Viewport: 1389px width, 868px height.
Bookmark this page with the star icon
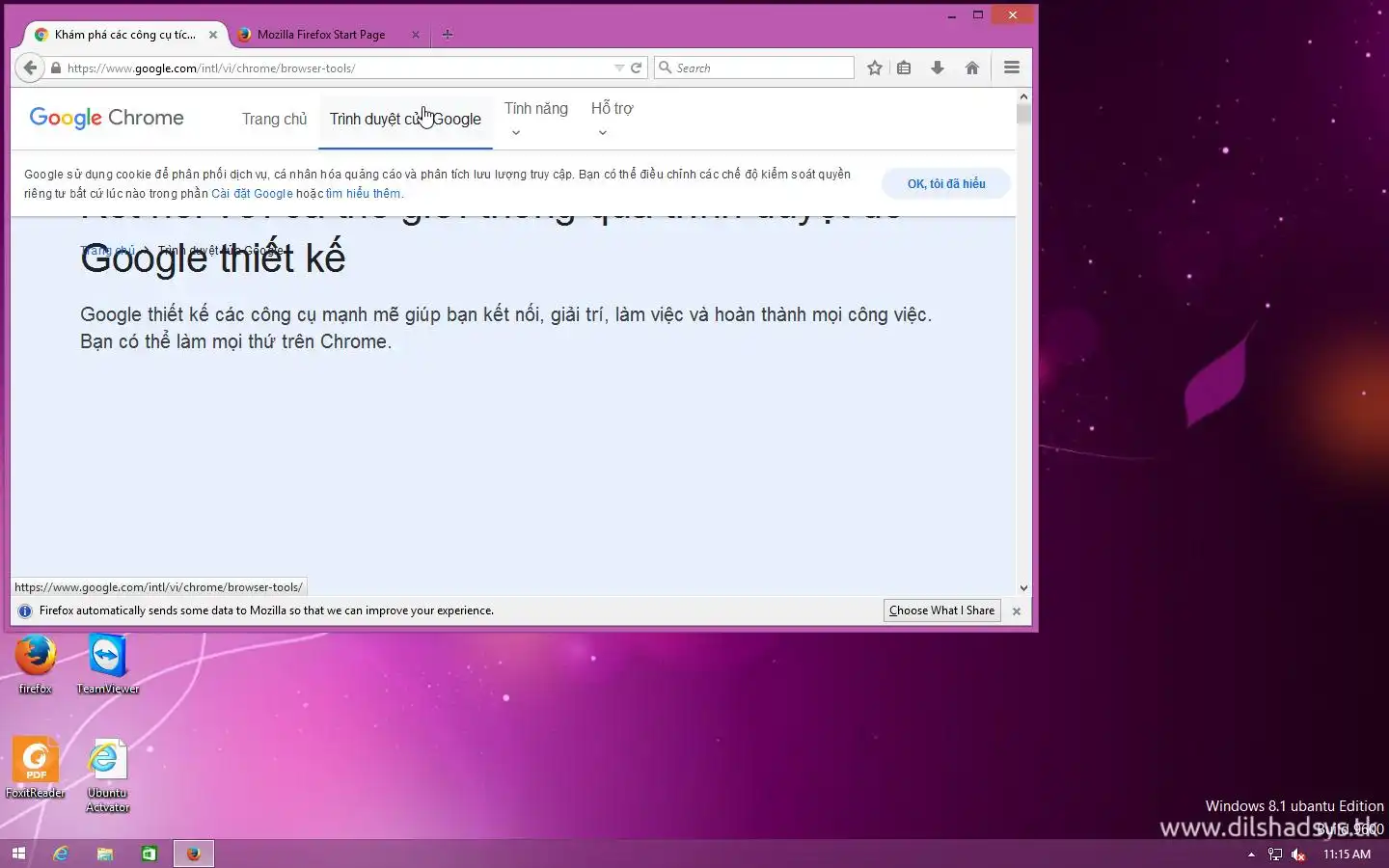click(874, 68)
